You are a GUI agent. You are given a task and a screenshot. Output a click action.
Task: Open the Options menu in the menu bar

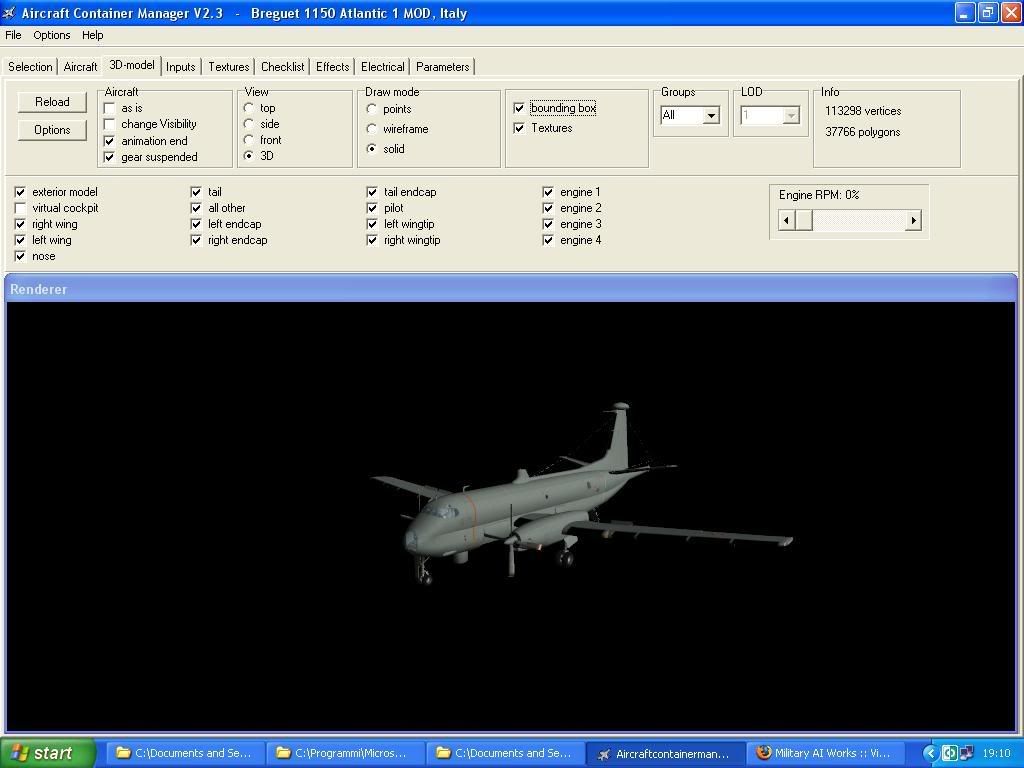[x=52, y=35]
